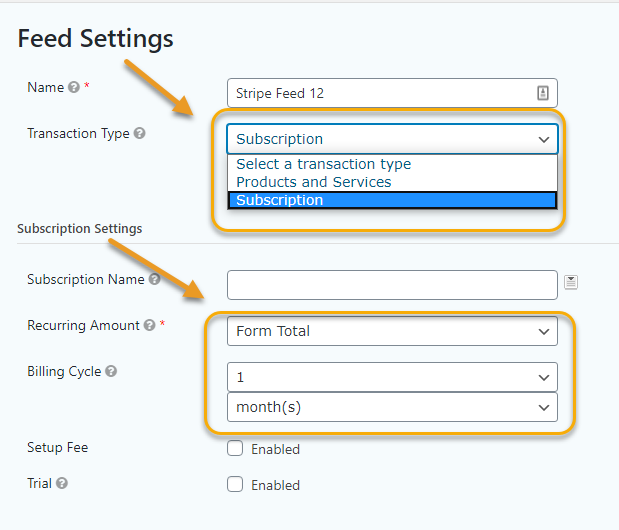619x530 pixels.
Task: Open the Transaction Type dropdown
Action: (392, 139)
